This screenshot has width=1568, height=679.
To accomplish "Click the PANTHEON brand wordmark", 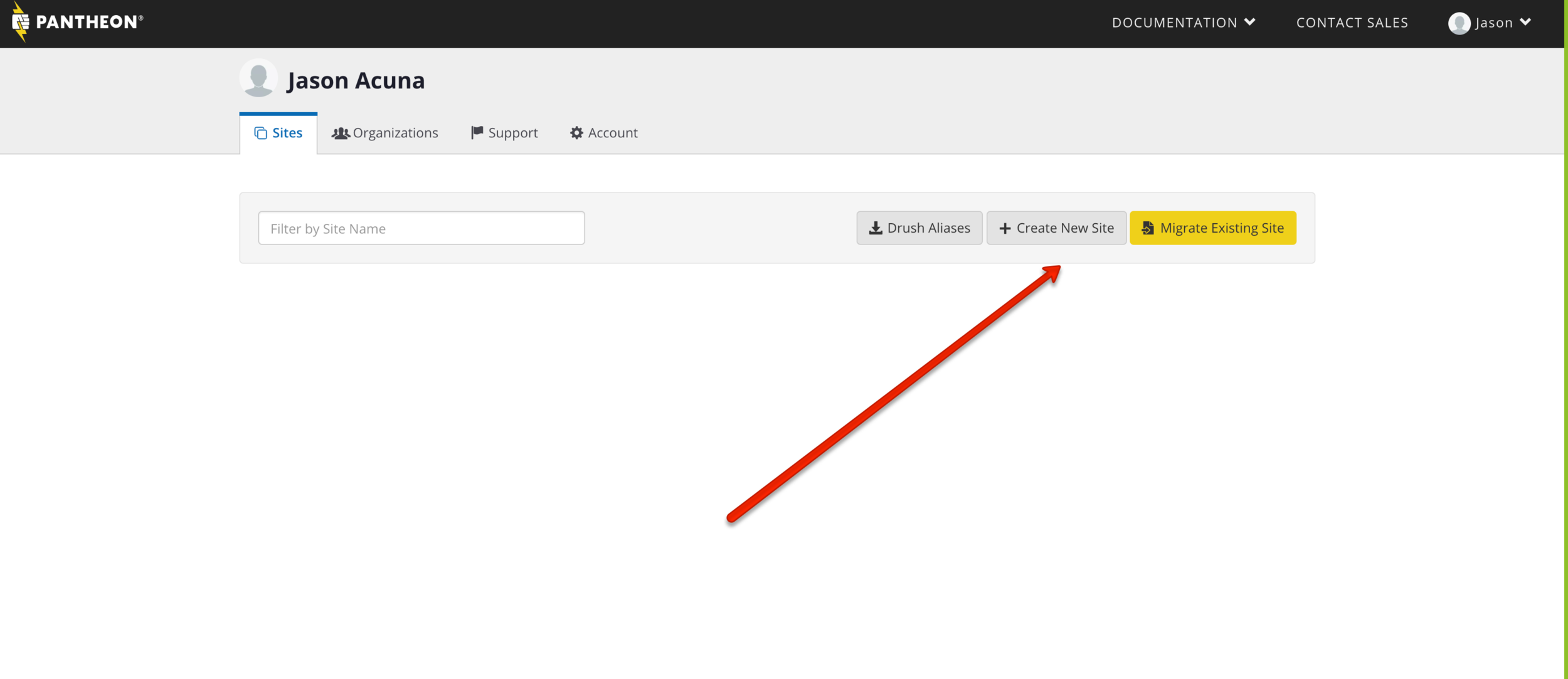I will [x=87, y=23].
